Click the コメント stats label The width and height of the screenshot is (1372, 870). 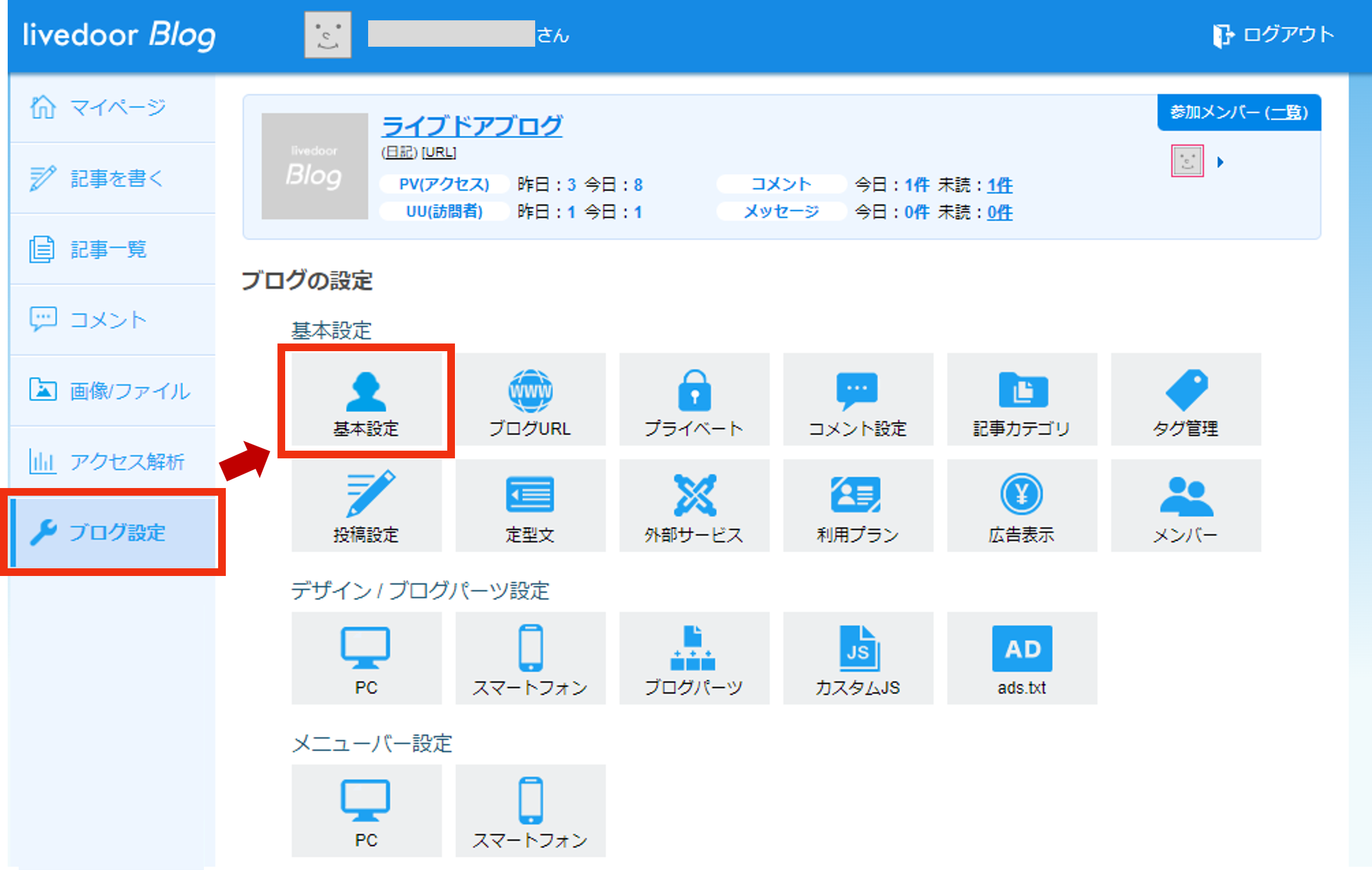pos(782,185)
